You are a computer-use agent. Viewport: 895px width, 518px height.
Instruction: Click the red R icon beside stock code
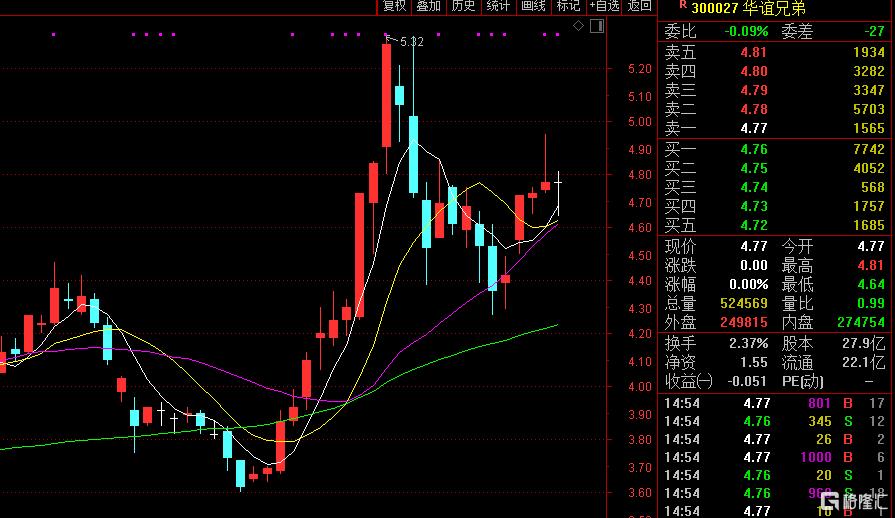[x=682, y=5]
